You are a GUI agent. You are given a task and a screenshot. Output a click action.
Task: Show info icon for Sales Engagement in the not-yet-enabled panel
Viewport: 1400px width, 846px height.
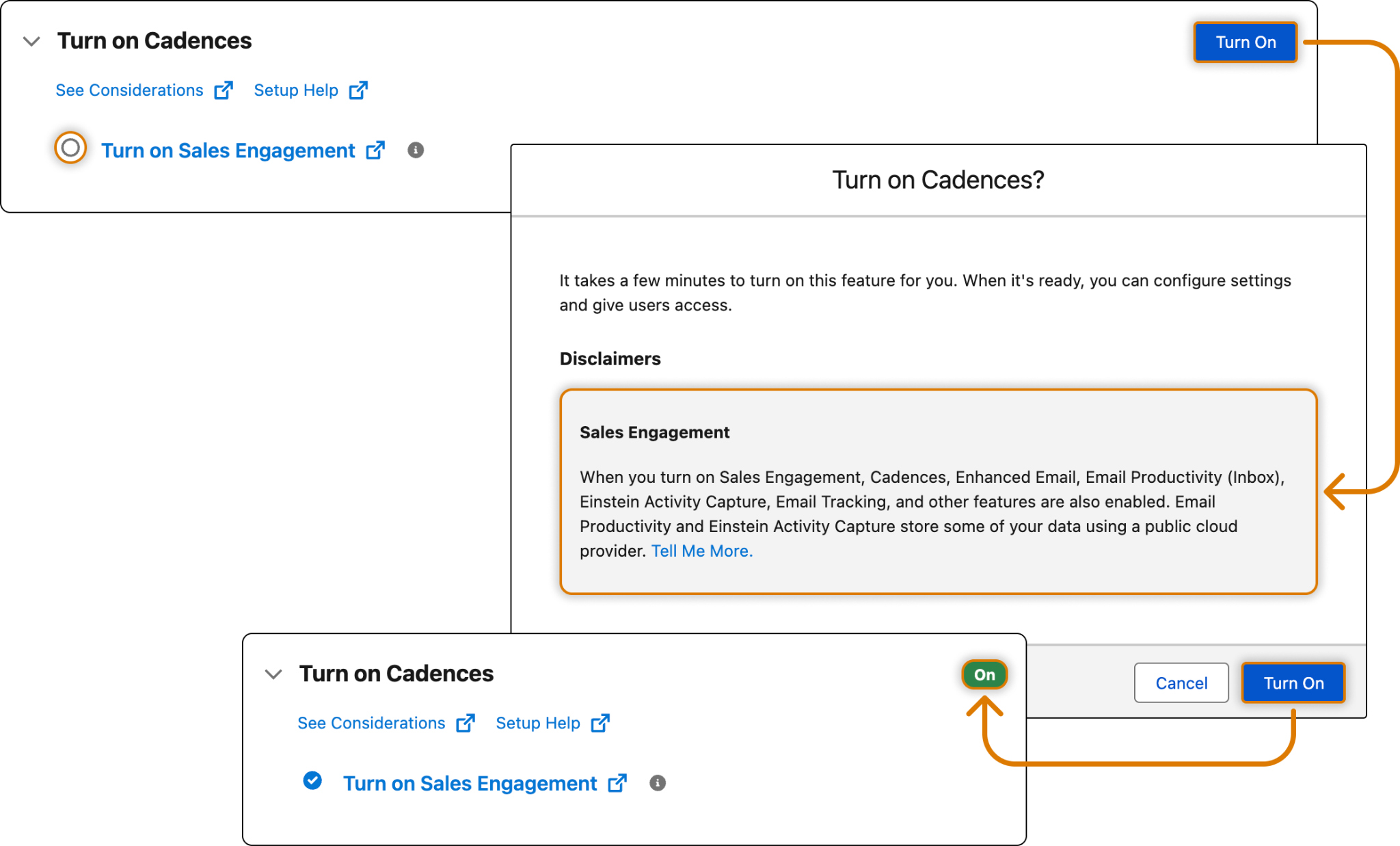point(416,150)
